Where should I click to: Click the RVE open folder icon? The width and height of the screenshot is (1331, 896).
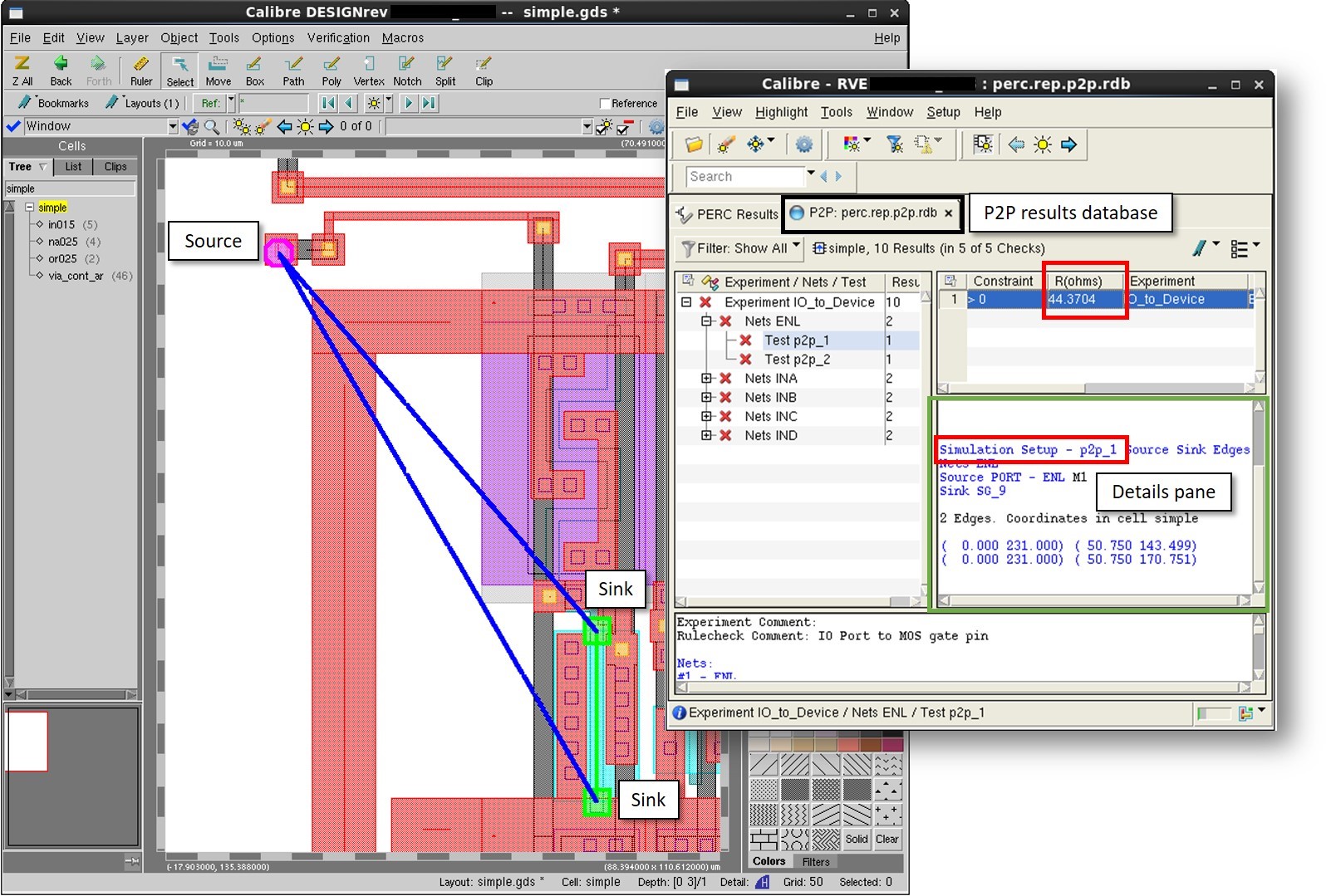point(694,144)
